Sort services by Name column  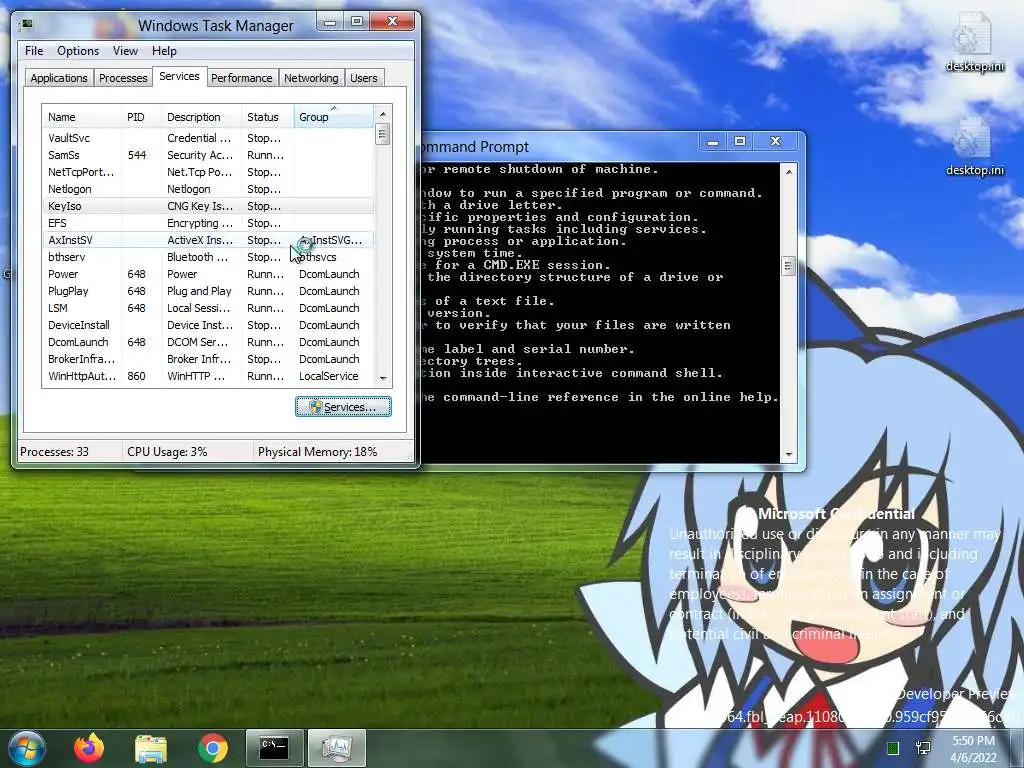pyautogui.click(x=82, y=117)
